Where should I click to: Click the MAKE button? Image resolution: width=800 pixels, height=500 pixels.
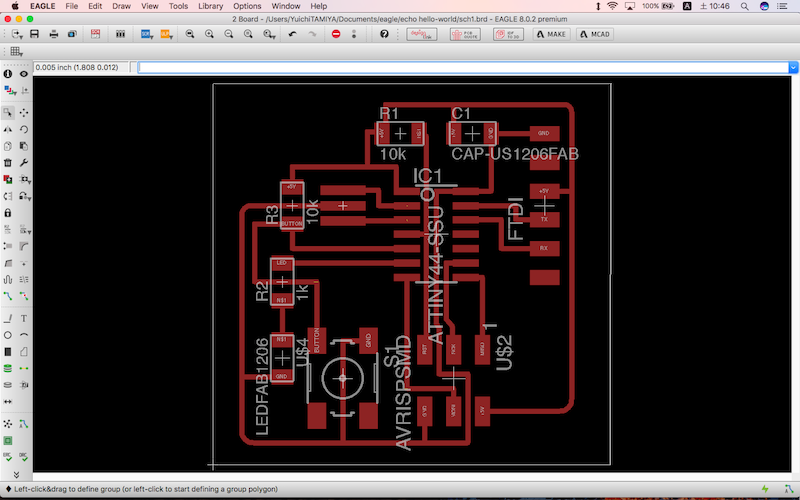coord(552,34)
